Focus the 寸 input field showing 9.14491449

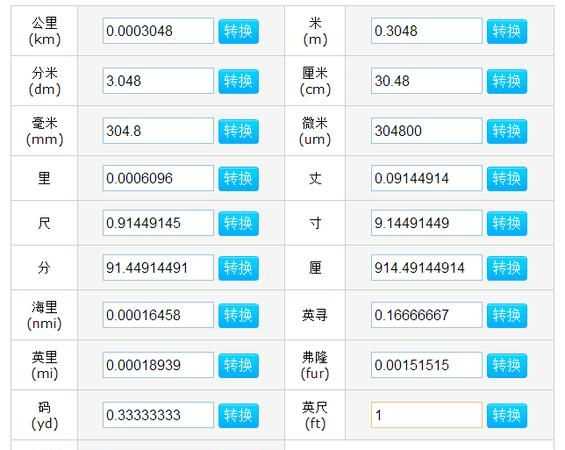[x=427, y=223]
